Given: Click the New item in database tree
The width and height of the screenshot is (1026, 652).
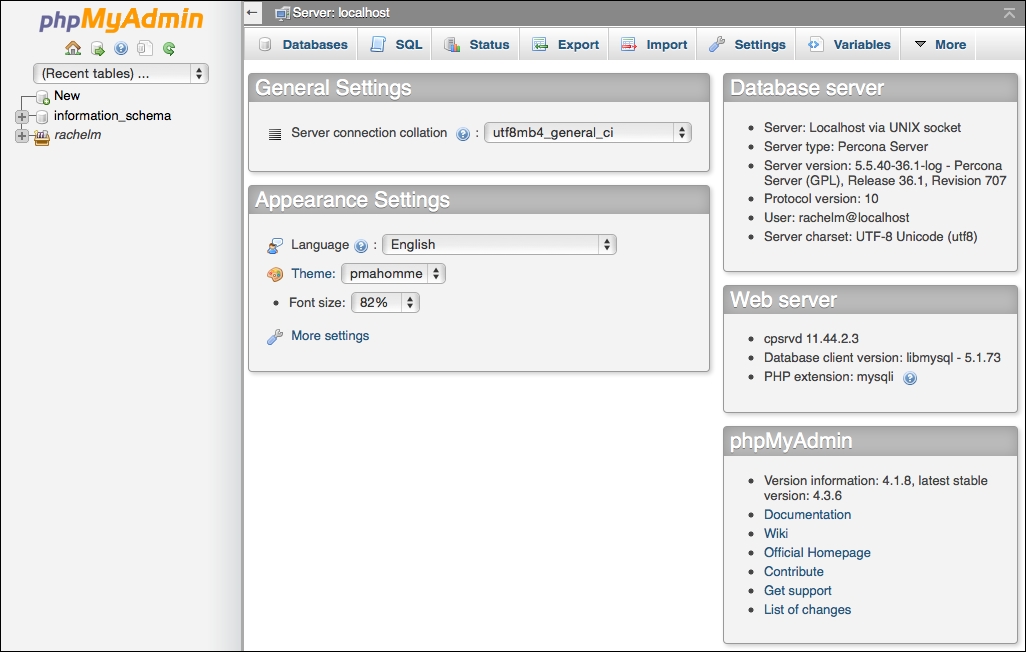Looking at the screenshot, I should click(67, 96).
